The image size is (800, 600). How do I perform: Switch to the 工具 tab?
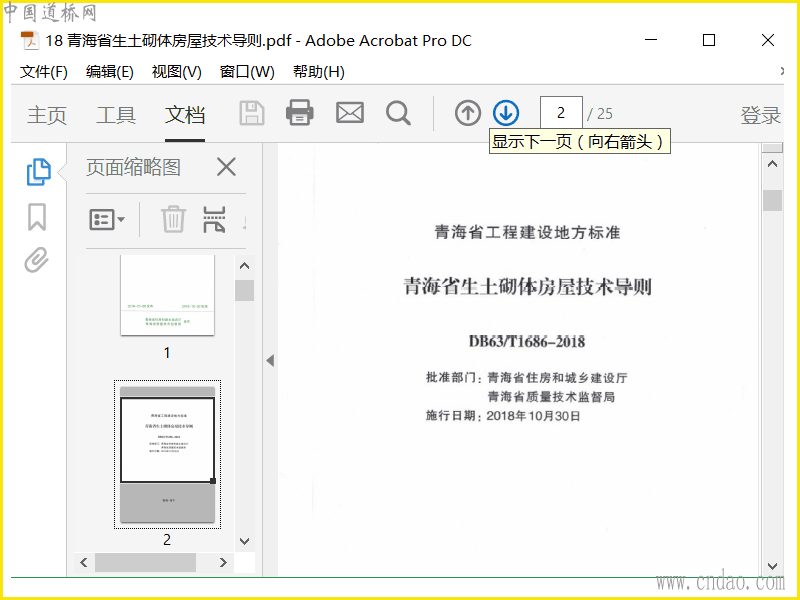(116, 115)
